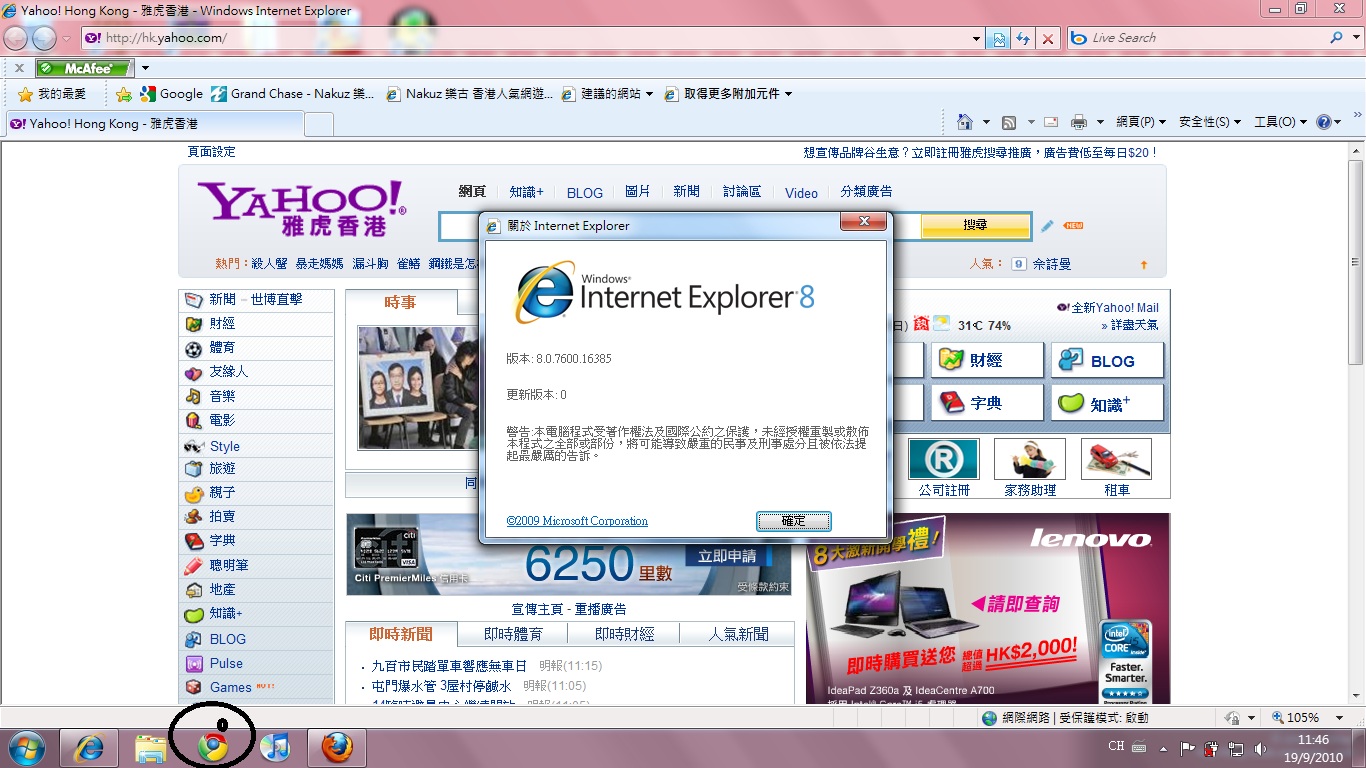1366x768 pixels.
Task: Open the address bar history dropdown arrow
Action: click(x=977, y=38)
